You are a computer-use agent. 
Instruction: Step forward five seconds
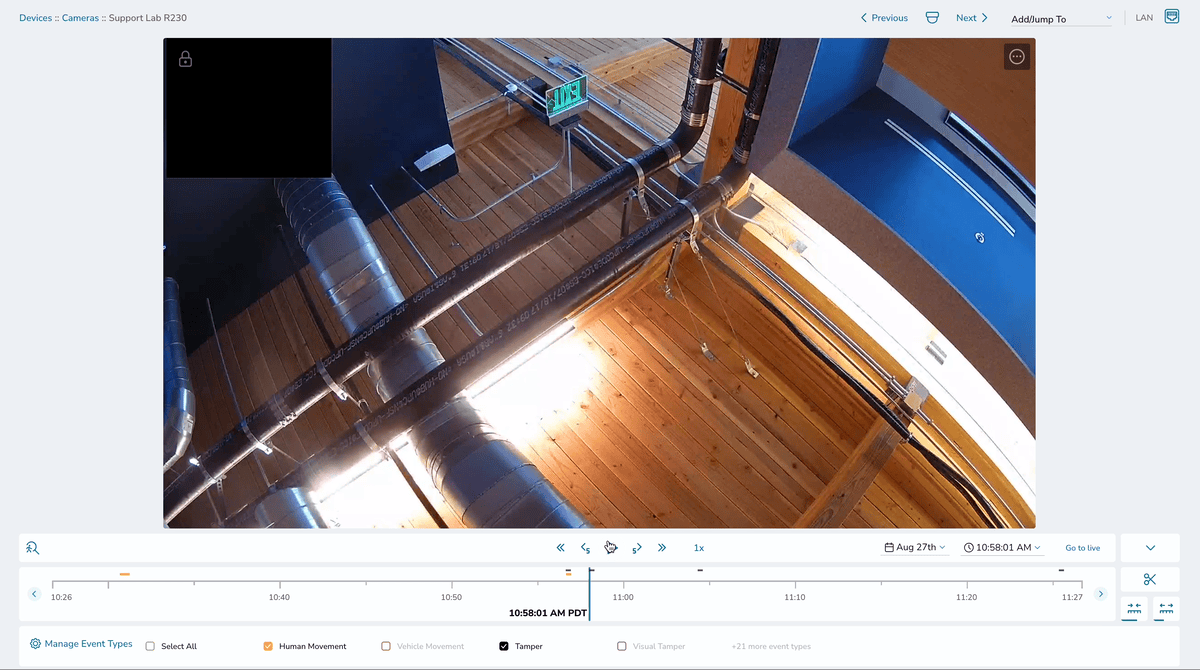pos(637,548)
